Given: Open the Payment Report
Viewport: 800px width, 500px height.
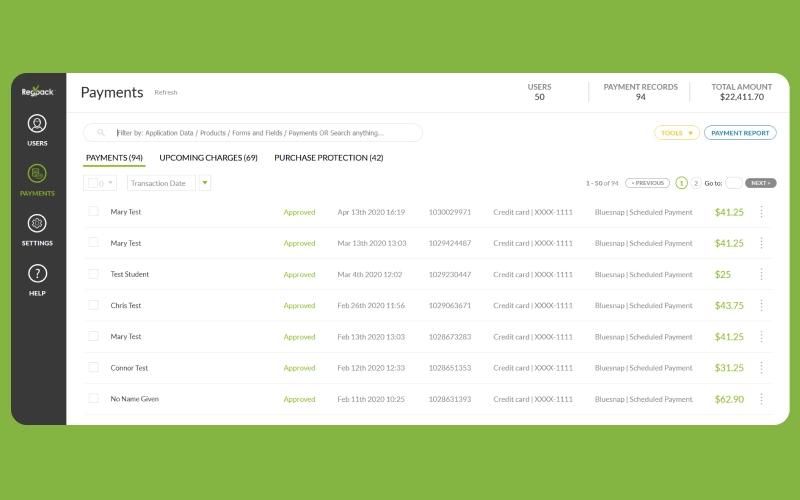Looking at the screenshot, I should click(x=740, y=133).
